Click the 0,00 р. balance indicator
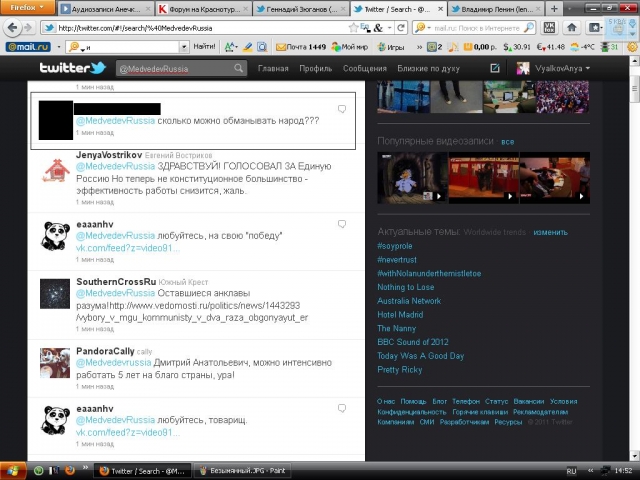This screenshot has height=480, width=640. click(481, 47)
